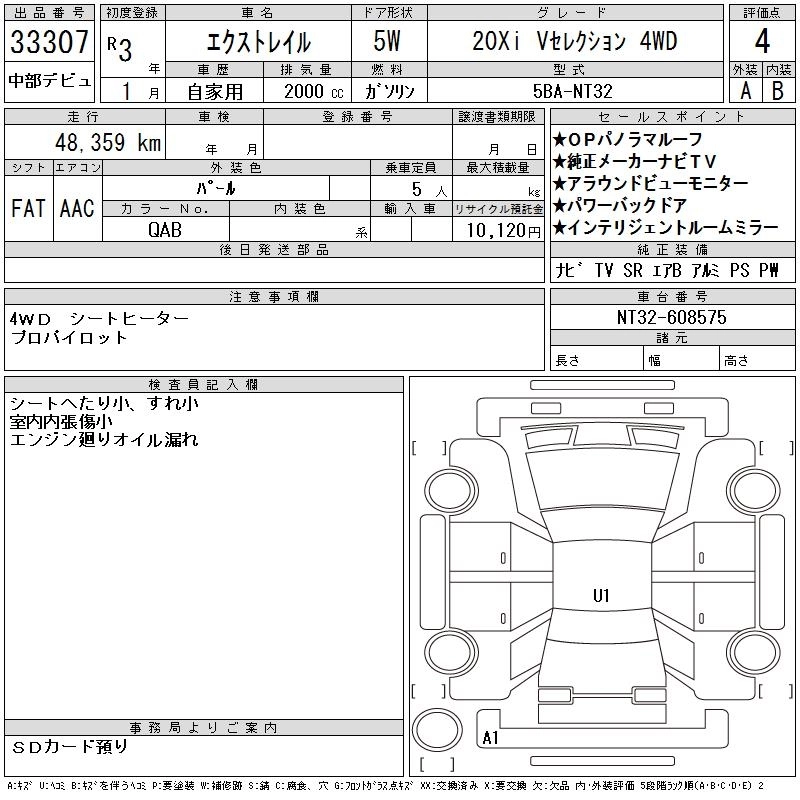Click the A1 scratch mark on car diagram
The width and height of the screenshot is (800, 800).
coord(491,738)
